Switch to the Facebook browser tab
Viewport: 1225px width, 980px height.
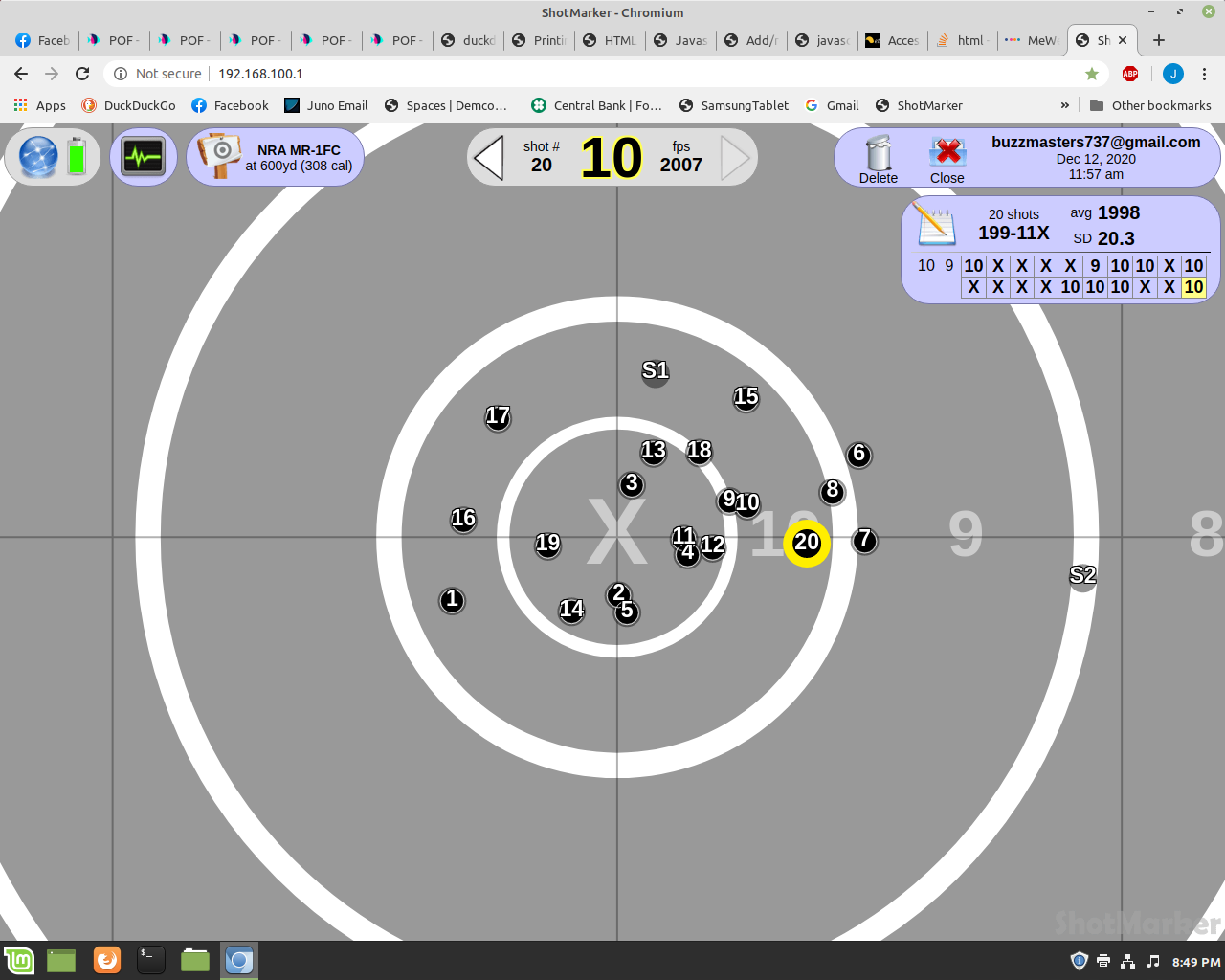point(43,40)
